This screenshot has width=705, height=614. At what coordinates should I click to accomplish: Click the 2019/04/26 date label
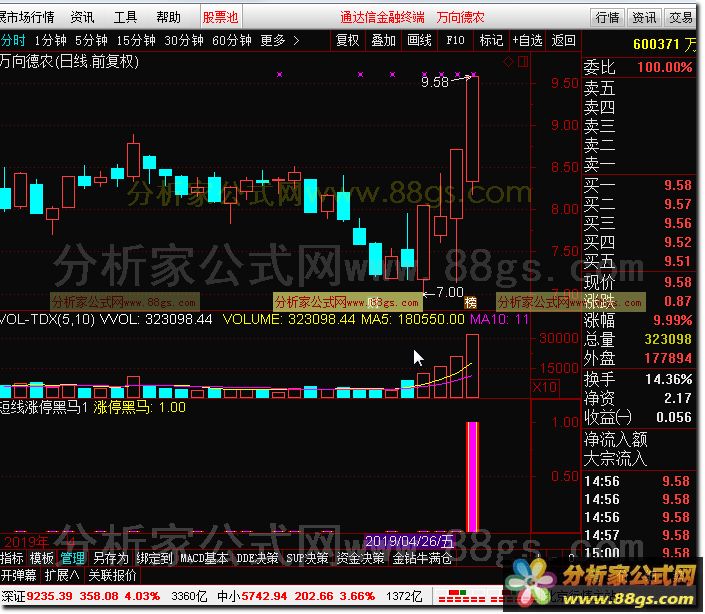pos(409,541)
